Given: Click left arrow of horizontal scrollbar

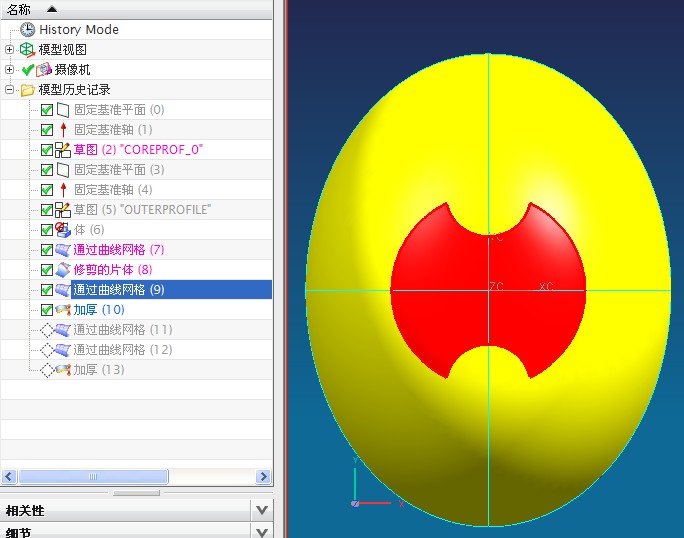Looking at the screenshot, I should [9, 476].
